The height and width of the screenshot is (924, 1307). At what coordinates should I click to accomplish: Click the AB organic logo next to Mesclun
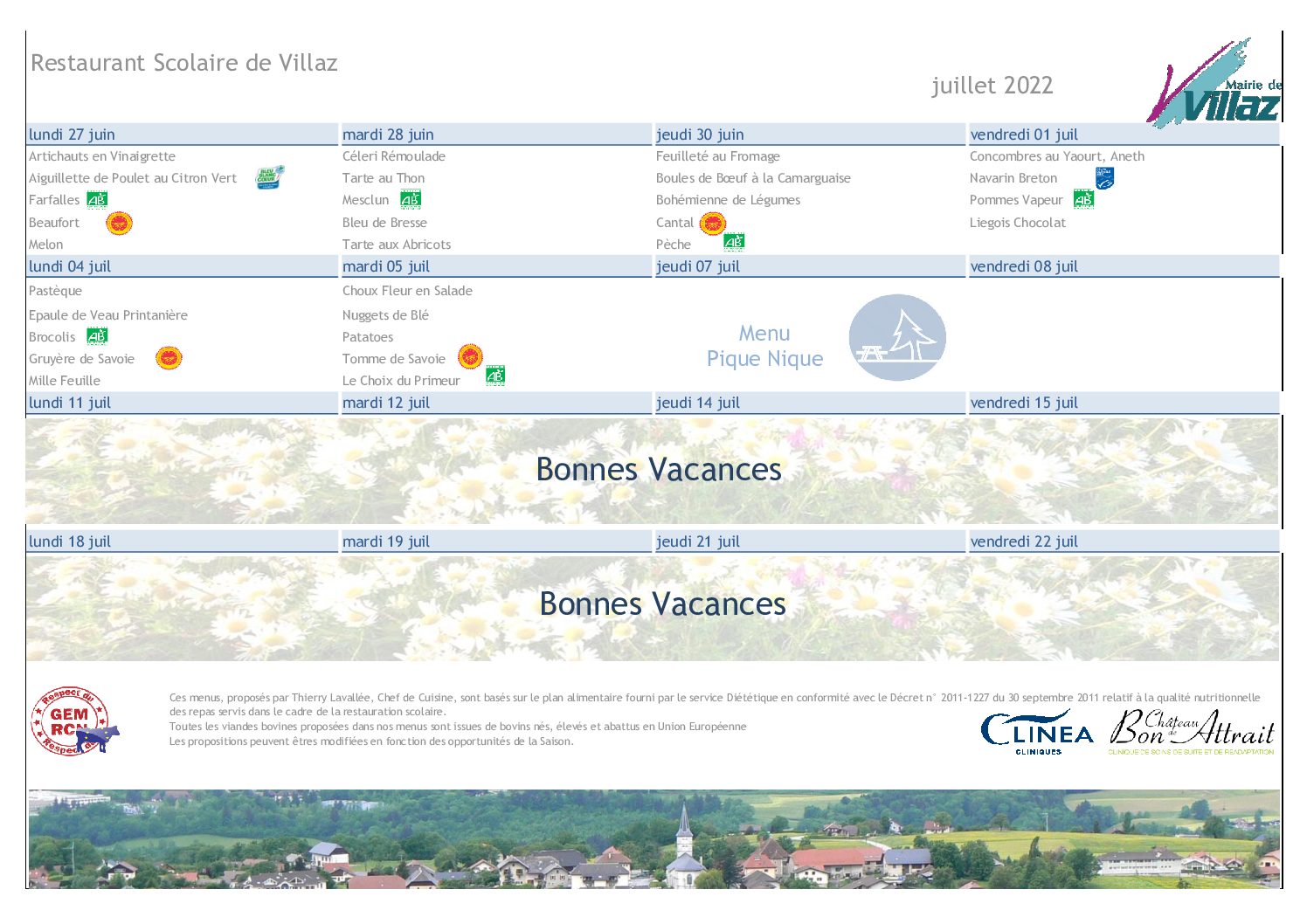(x=411, y=200)
